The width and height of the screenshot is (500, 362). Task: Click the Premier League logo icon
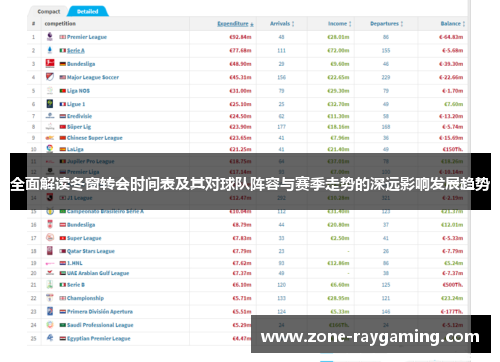tap(50, 37)
